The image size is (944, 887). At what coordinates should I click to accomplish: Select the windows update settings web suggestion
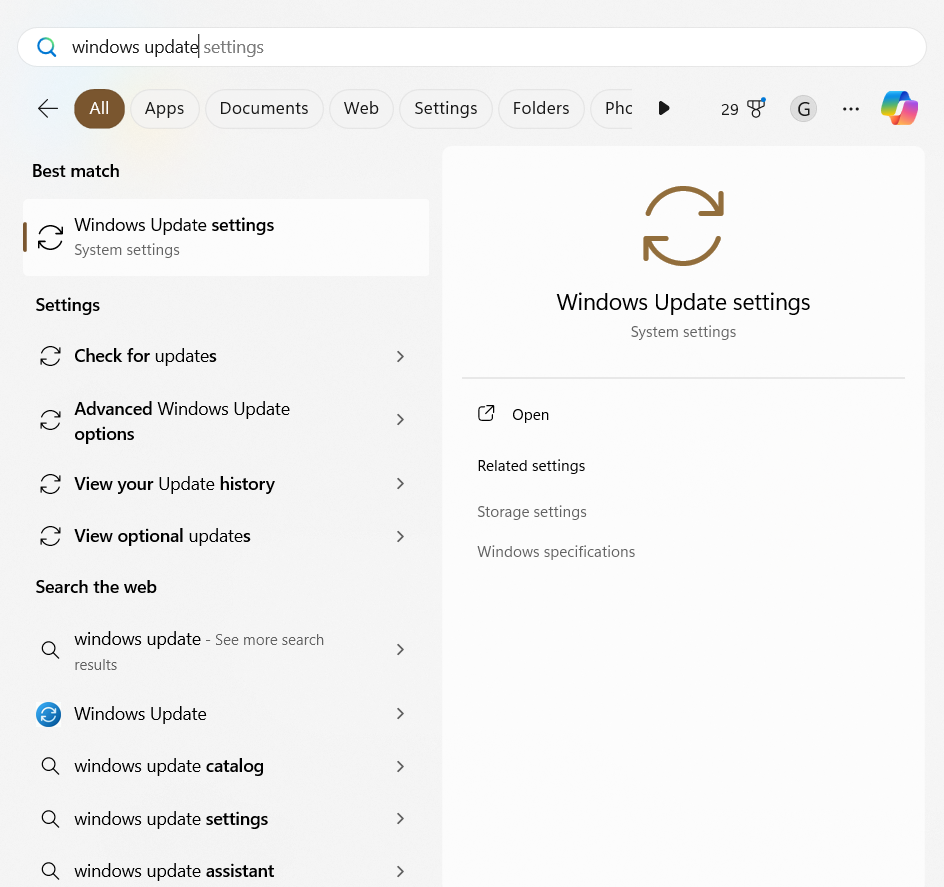[x=226, y=818]
